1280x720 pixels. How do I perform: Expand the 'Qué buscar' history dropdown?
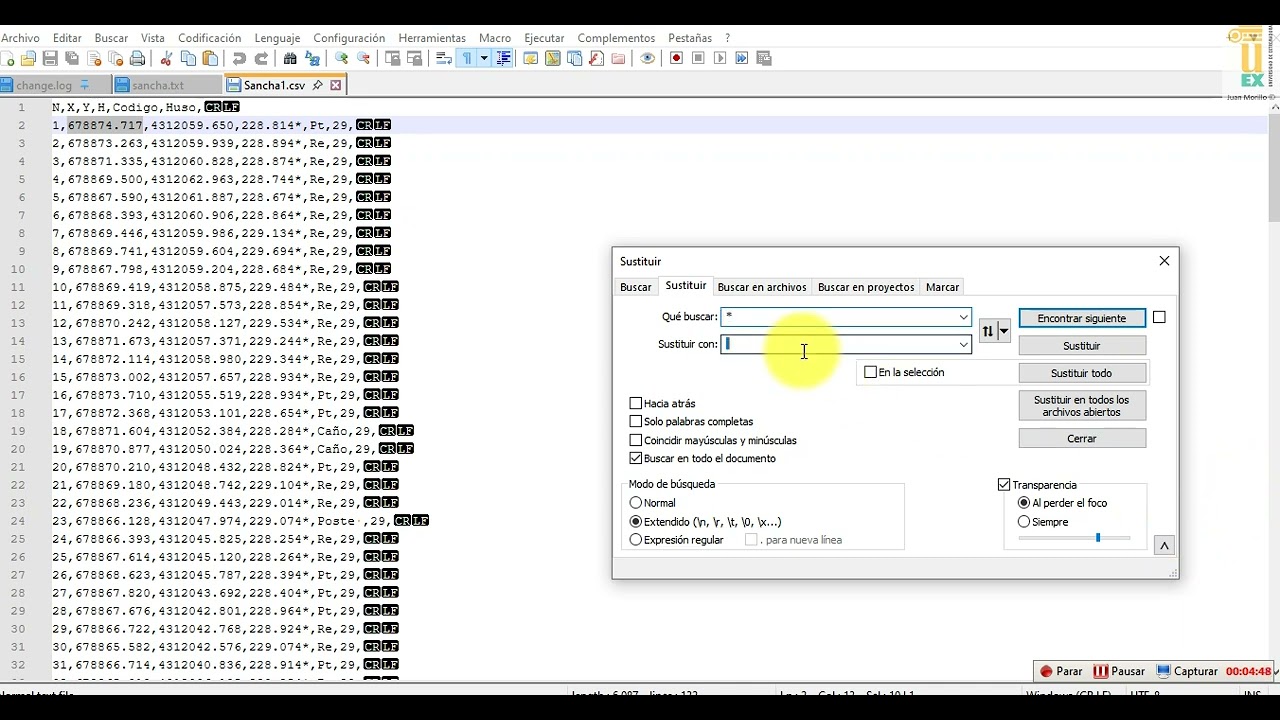click(x=963, y=317)
